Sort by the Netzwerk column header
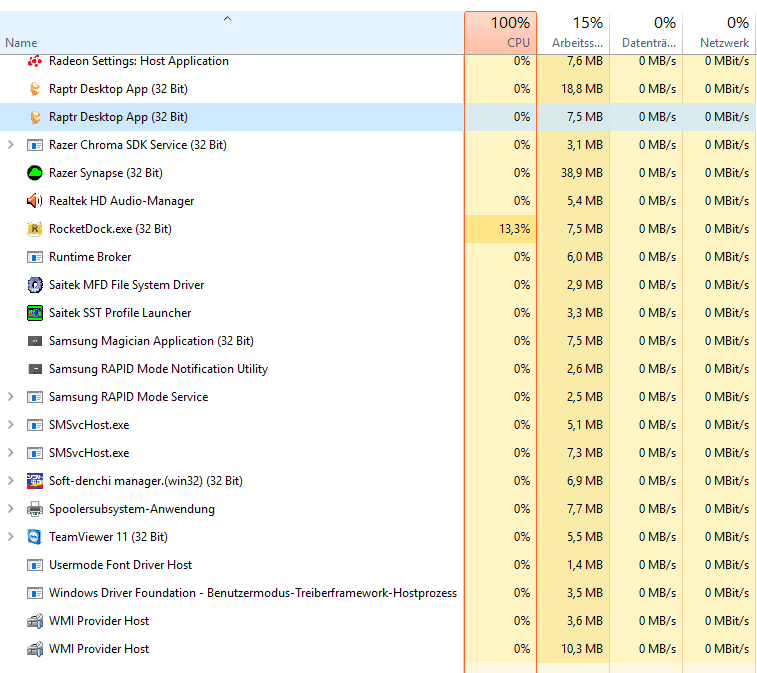 pyautogui.click(x=719, y=33)
